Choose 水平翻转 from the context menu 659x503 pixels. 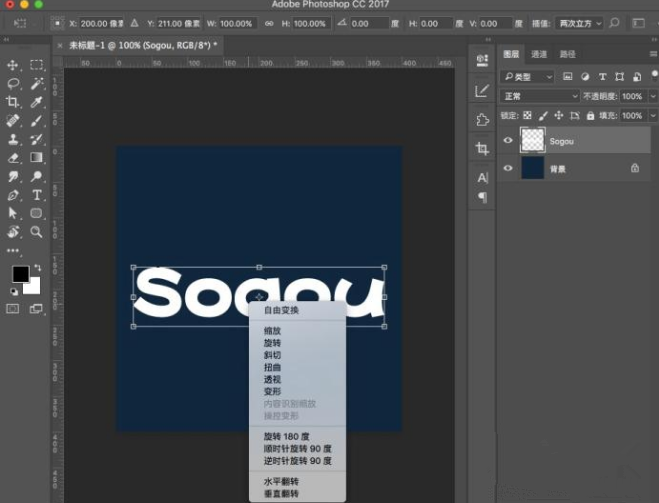coord(281,482)
